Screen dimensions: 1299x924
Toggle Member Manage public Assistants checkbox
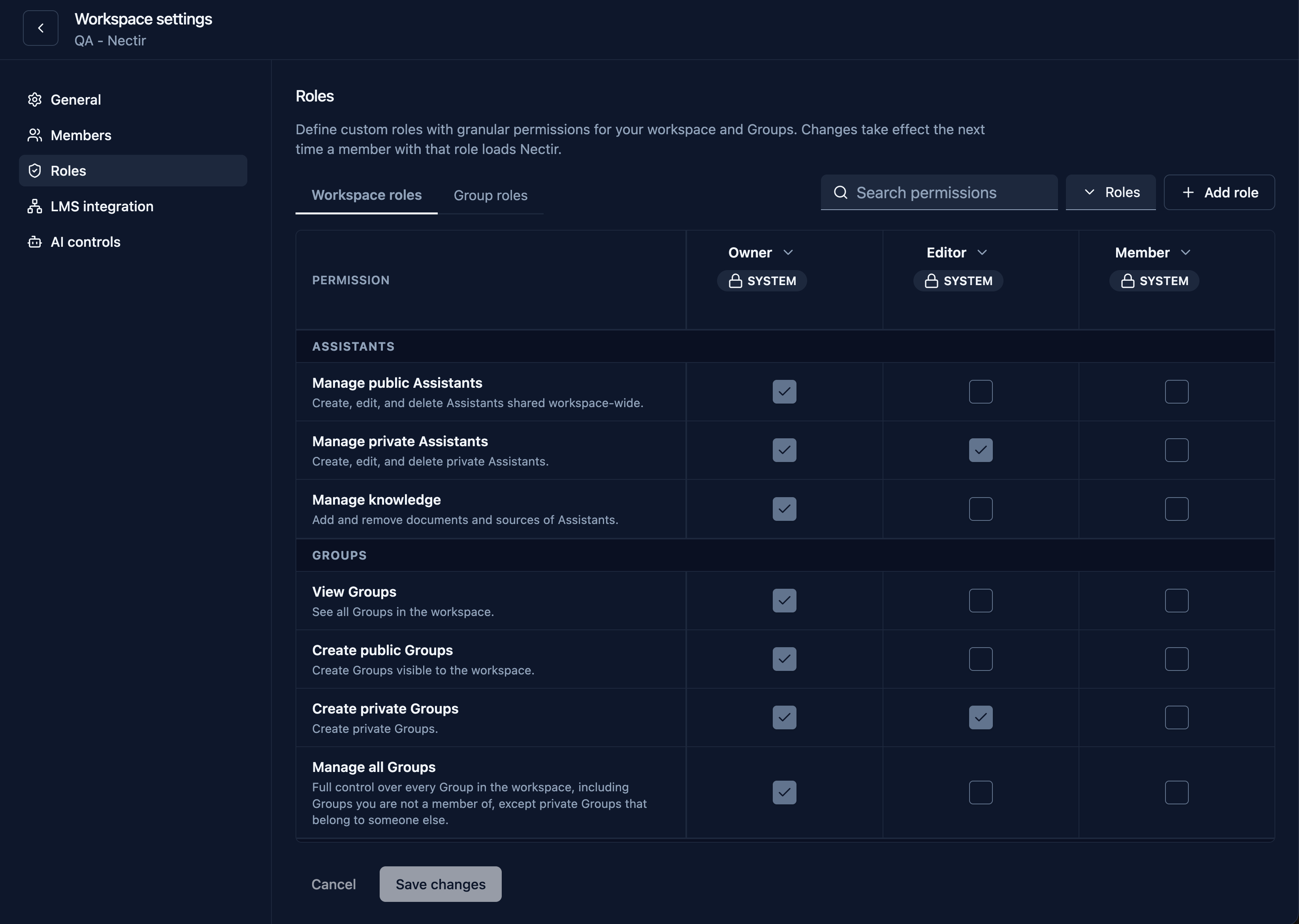[x=1177, y=391]
